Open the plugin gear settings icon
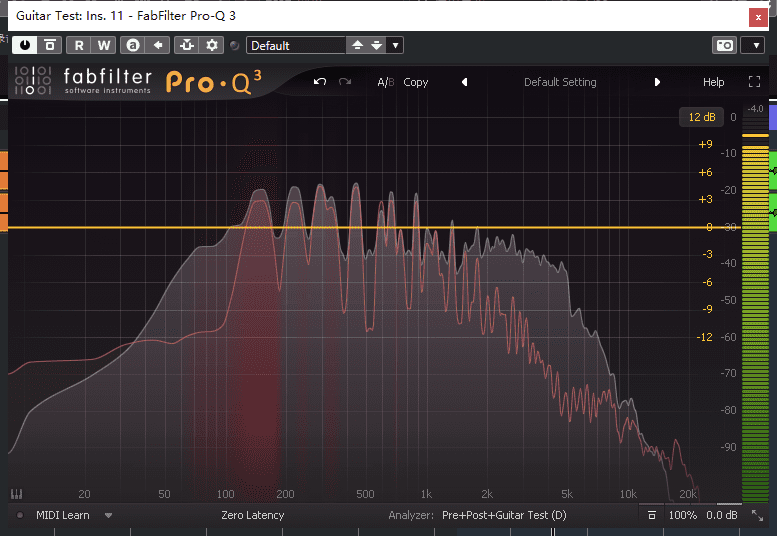Image resolution: width=777 pixels, height=536 pixels. (212, 46)
